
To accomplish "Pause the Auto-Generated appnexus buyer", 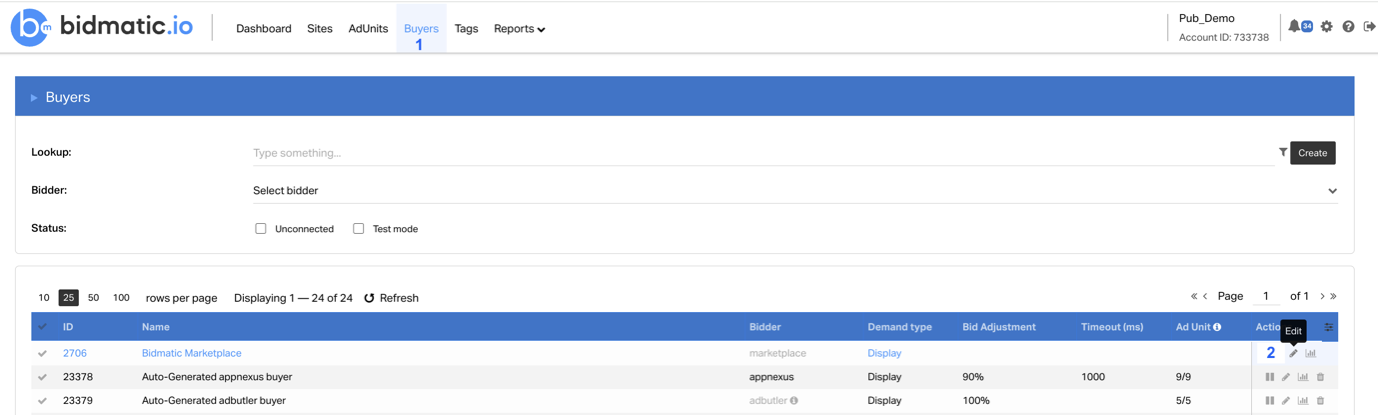I will pyautogui.click(x=1269, y=377).
